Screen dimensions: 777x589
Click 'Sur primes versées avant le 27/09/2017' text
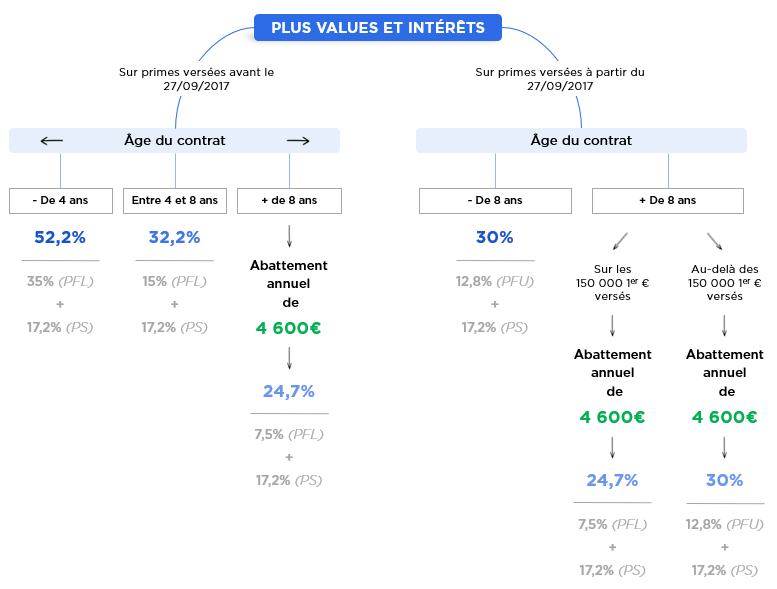[x=196, y=79]
